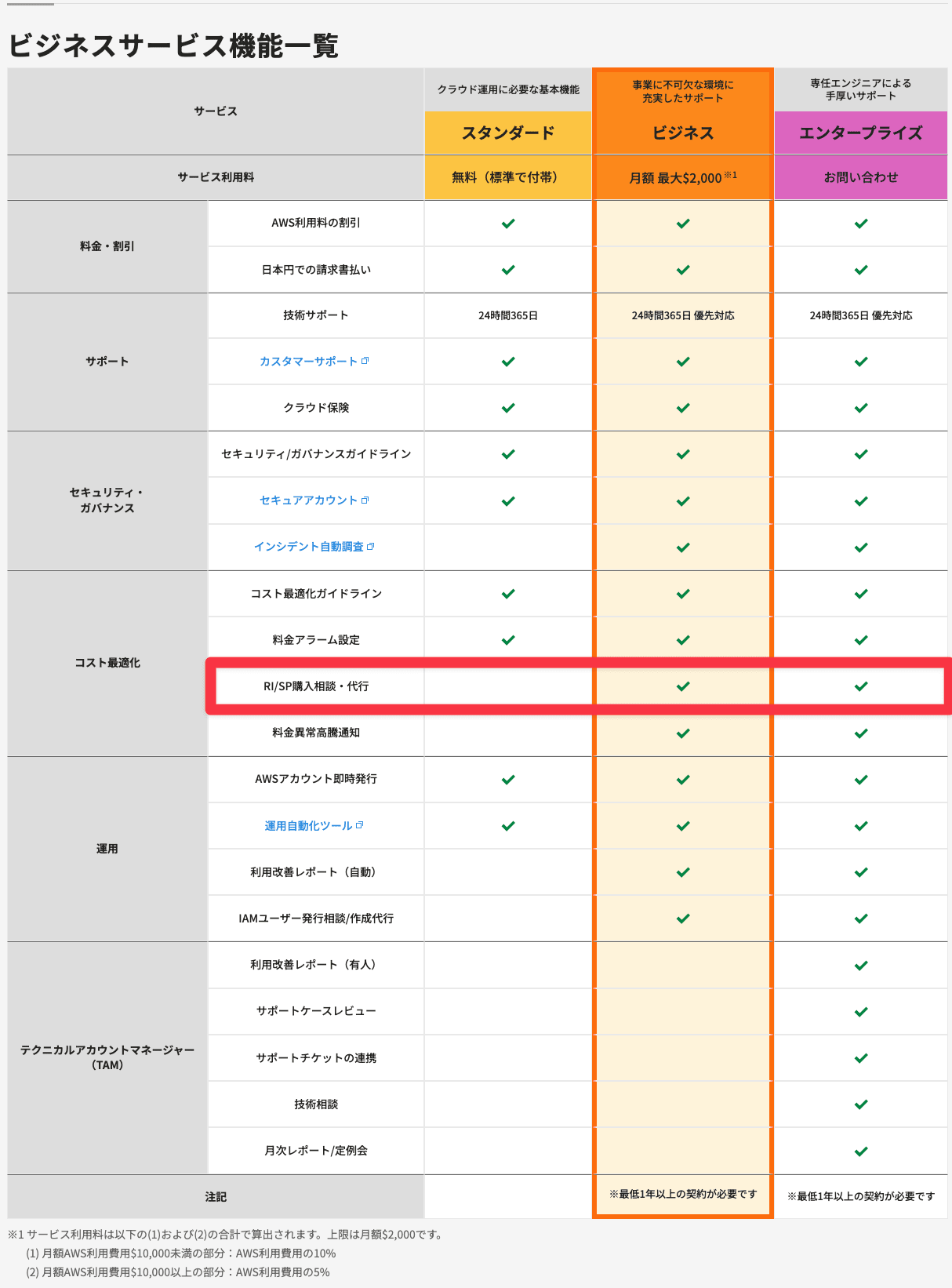
Task: Click the RI/SP購入相談・代行 row label
Action: [x=316, y=686]
